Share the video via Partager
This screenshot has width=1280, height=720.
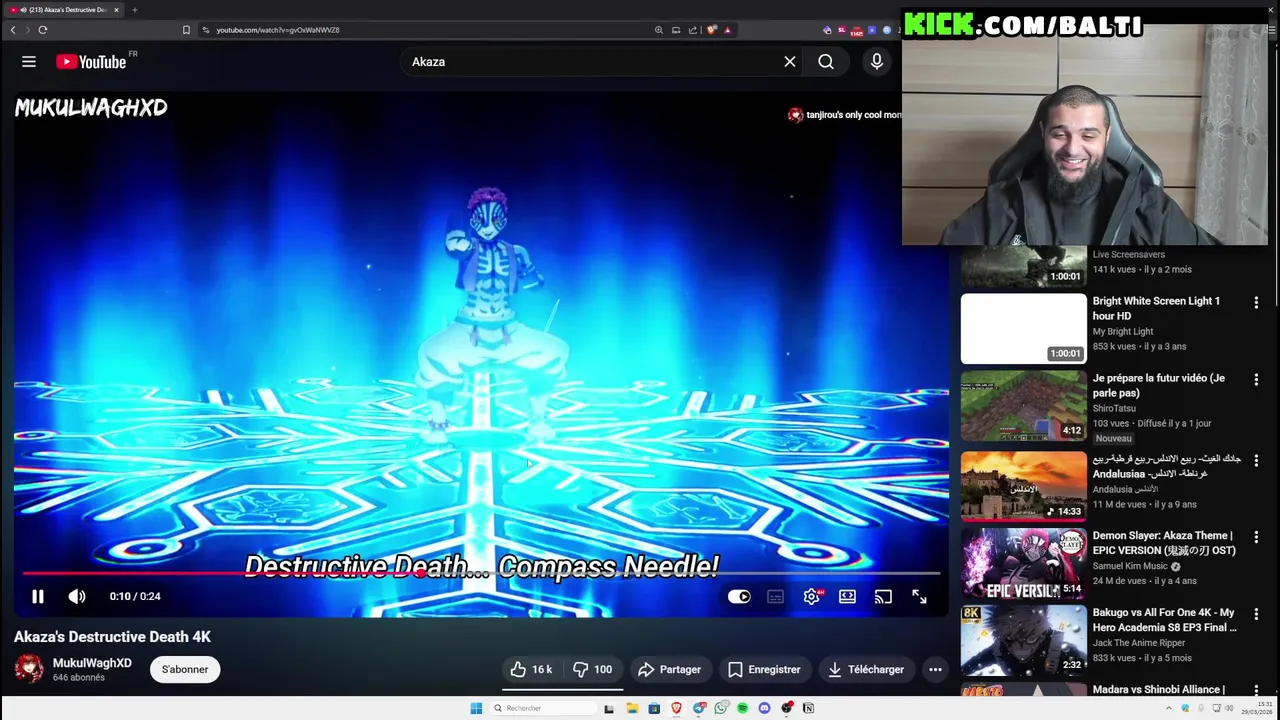(669, 669)
